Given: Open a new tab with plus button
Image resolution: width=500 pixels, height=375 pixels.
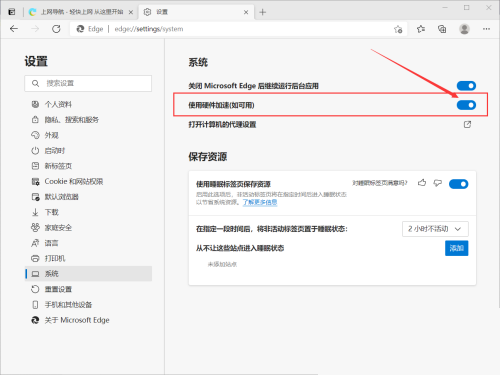Looking at the screenshot, I should click(x=263, y=12).
